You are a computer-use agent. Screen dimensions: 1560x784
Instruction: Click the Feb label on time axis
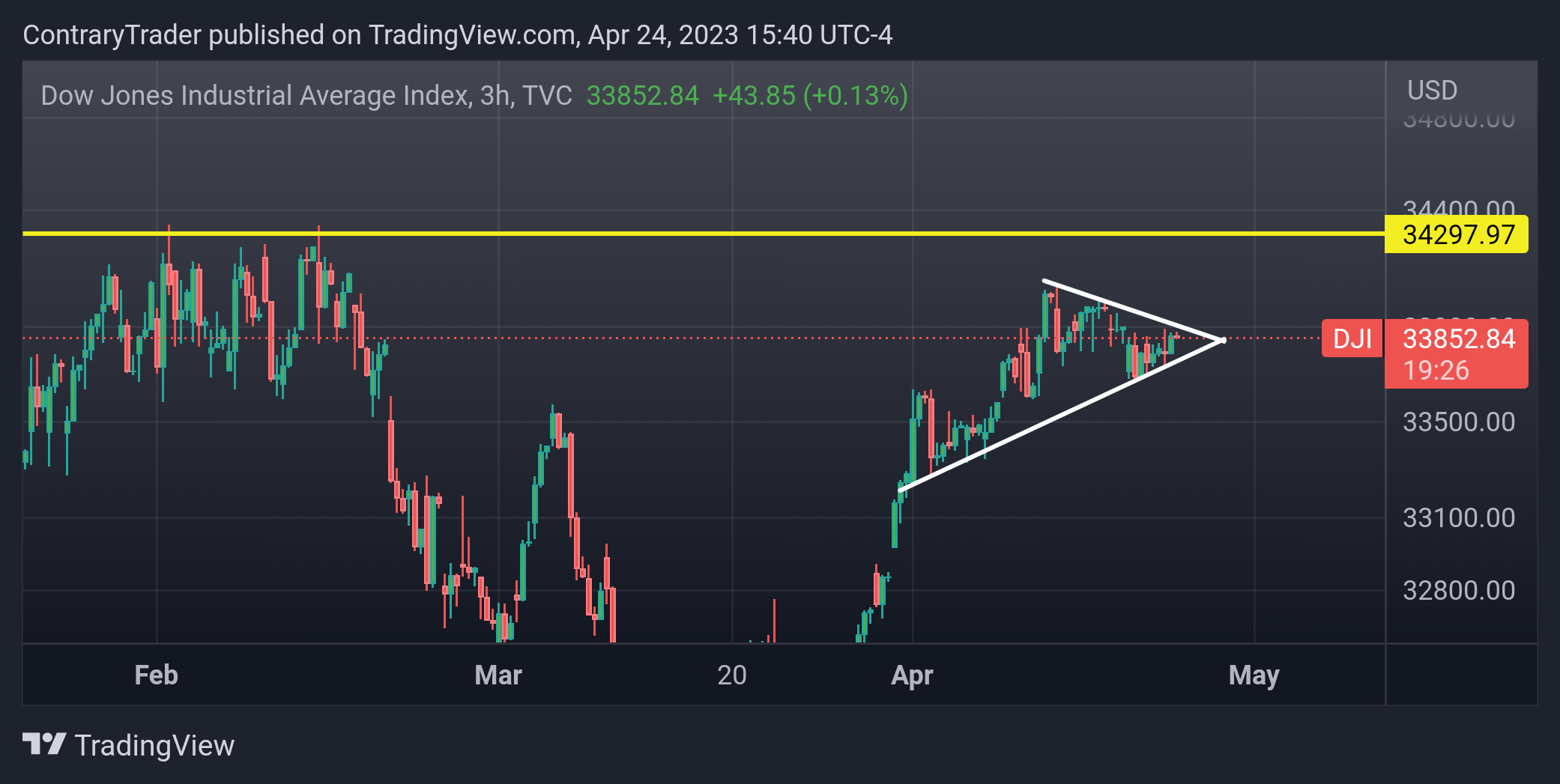[x=156, y=675]
